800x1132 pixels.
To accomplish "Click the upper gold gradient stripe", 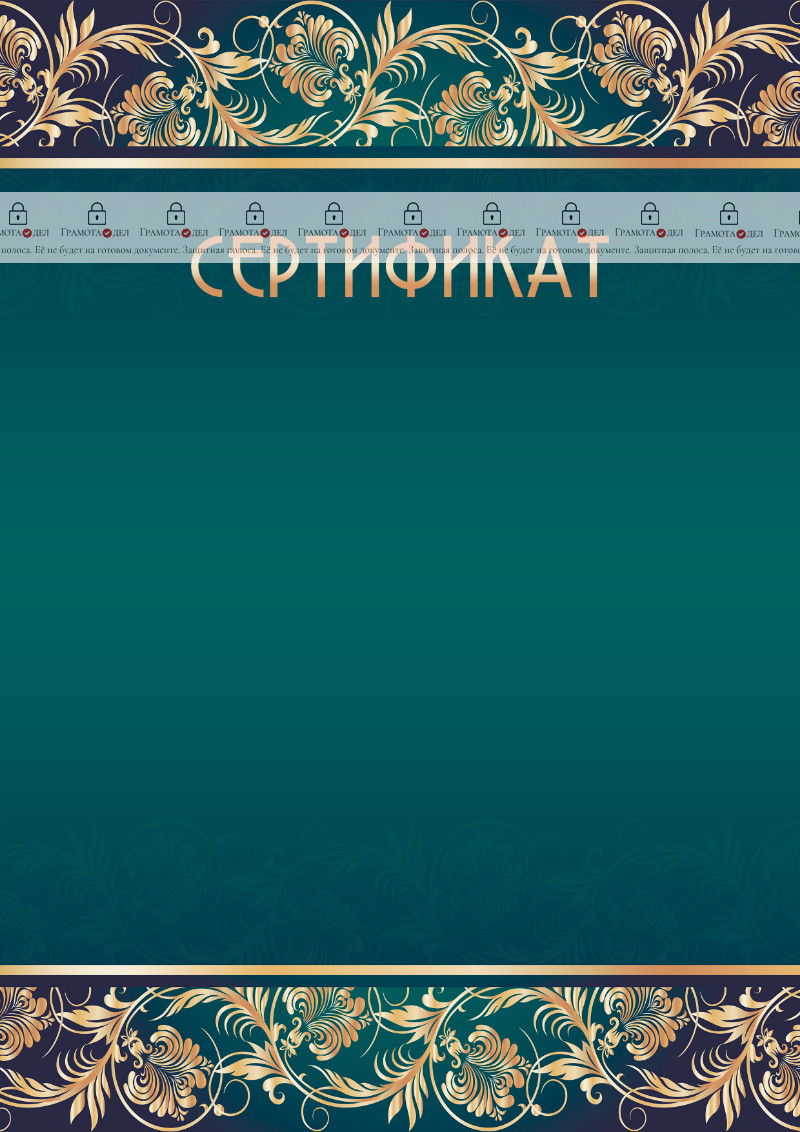I will 400,160.
